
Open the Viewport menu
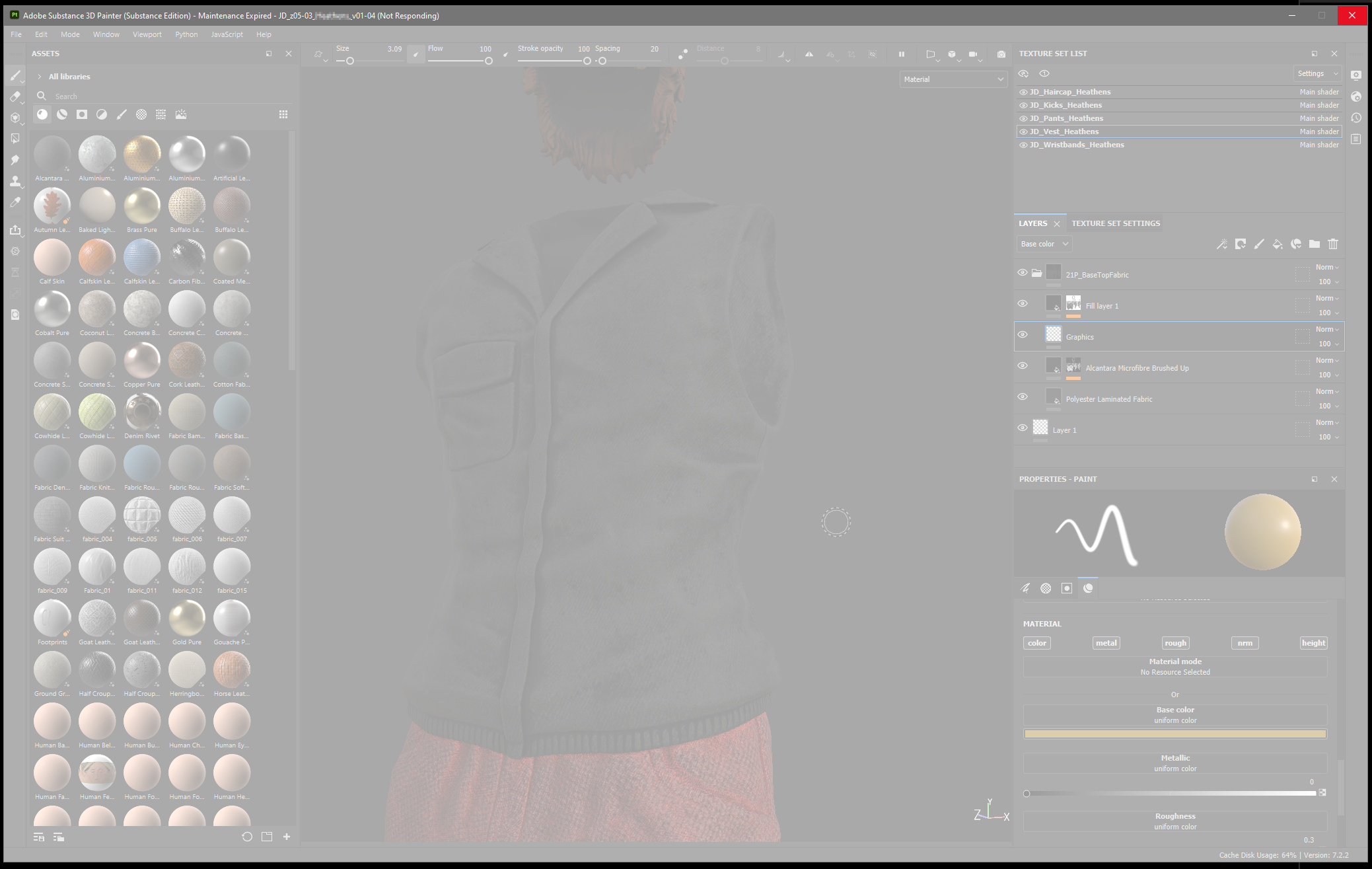pyautogui.click(x=147, y=34)
